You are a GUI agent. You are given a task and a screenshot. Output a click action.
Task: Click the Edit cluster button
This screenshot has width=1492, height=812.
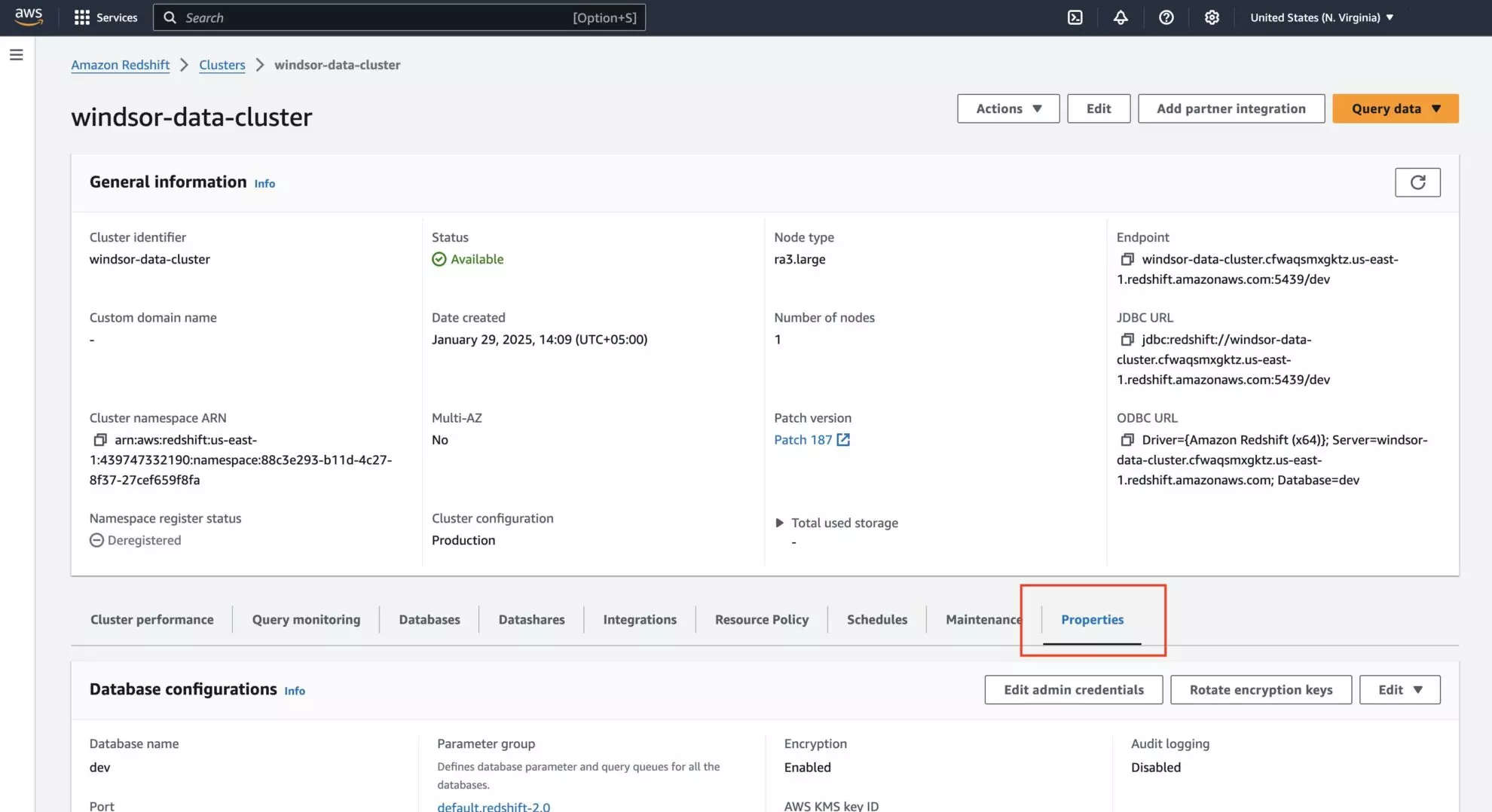[x=1099, y=108]
